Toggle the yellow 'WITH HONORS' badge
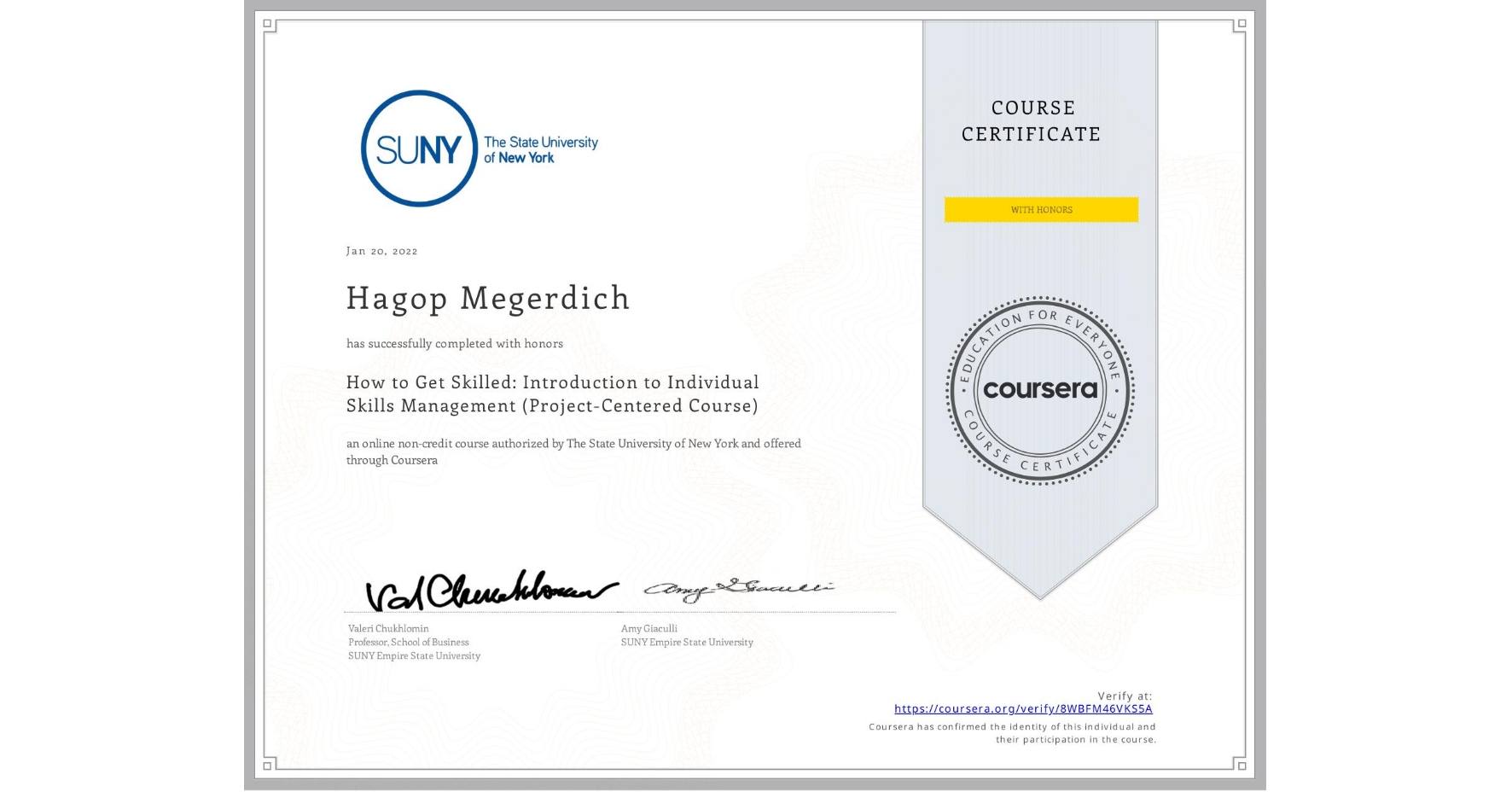This screenshot has height=792, width=1512. tap(1040, 209)
